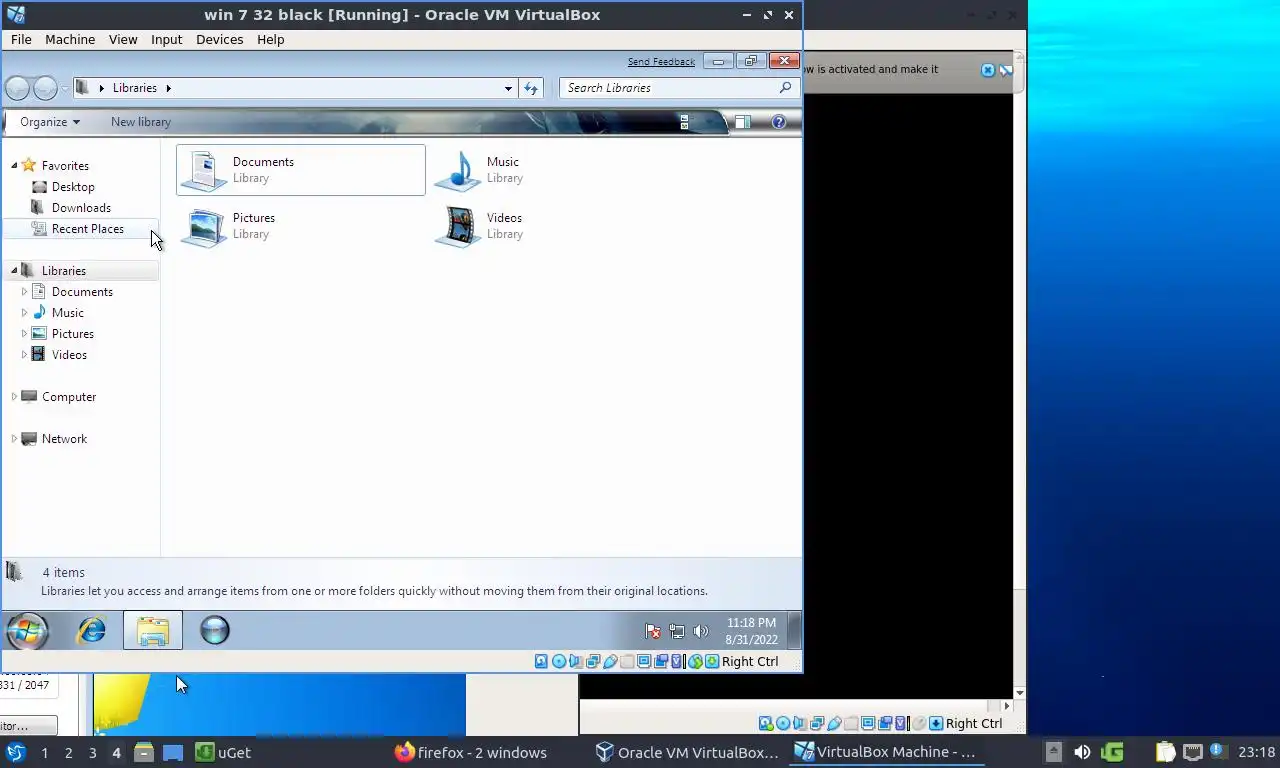Click keyboard capture arrow in rear VM window
The image size is (1280, 768).
pyautogui.click(x=936, y=723)
